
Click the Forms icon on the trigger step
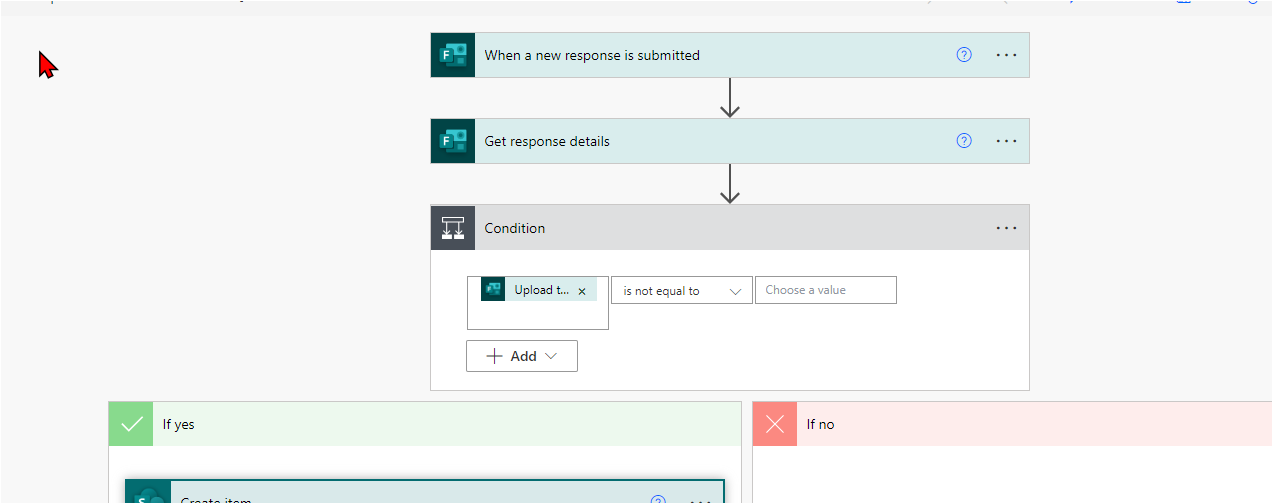click(x=453, y=55)
